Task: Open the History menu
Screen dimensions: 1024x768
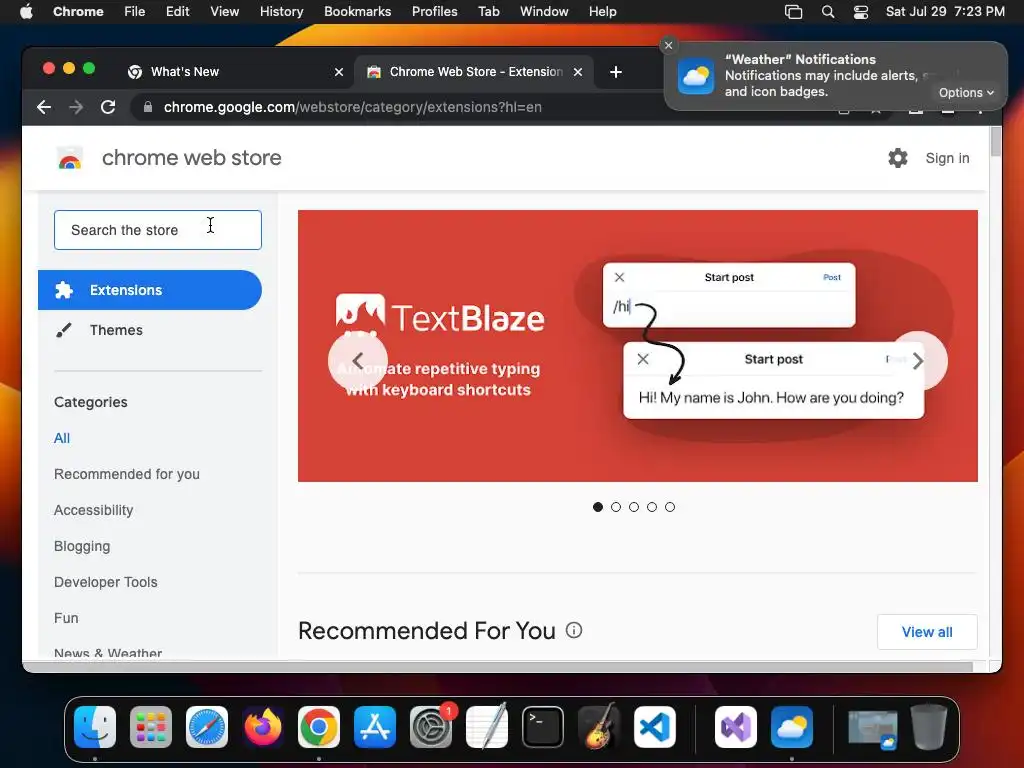Action: tap(281, 12)
